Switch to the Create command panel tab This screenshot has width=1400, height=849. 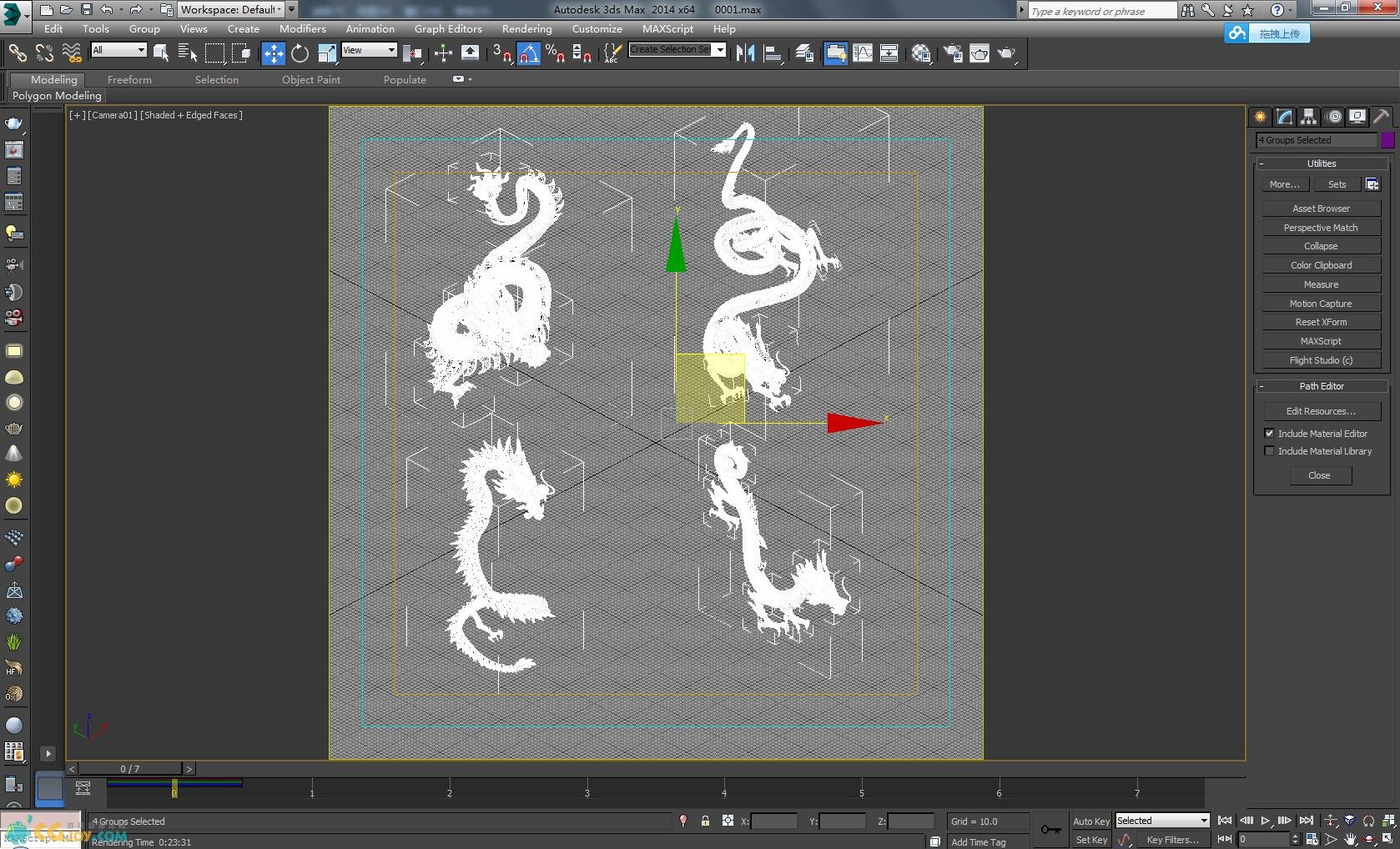[1260, 117]
